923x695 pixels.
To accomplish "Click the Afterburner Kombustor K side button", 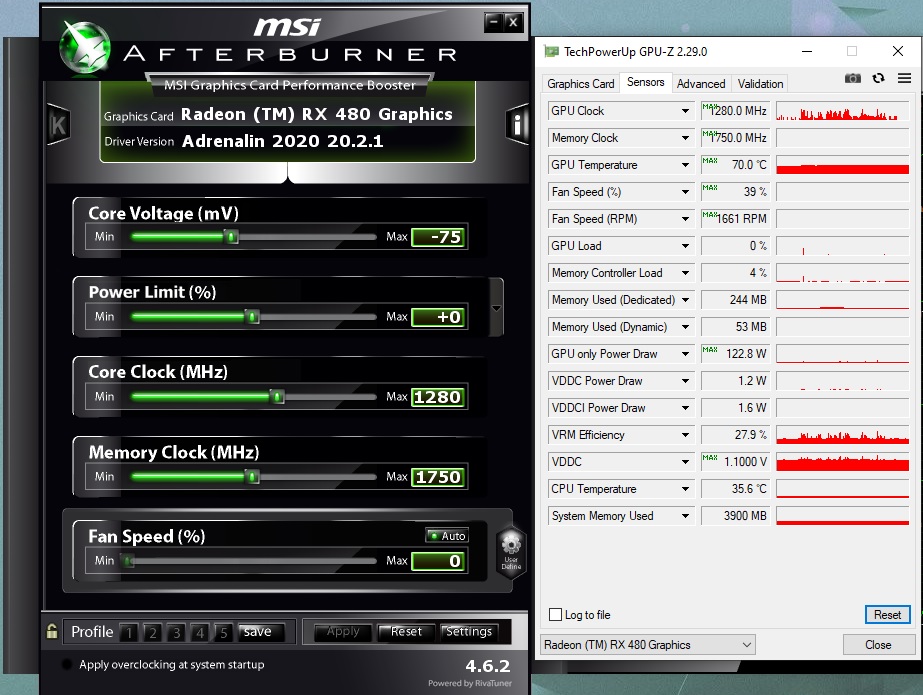I will [x=58, y=124].
